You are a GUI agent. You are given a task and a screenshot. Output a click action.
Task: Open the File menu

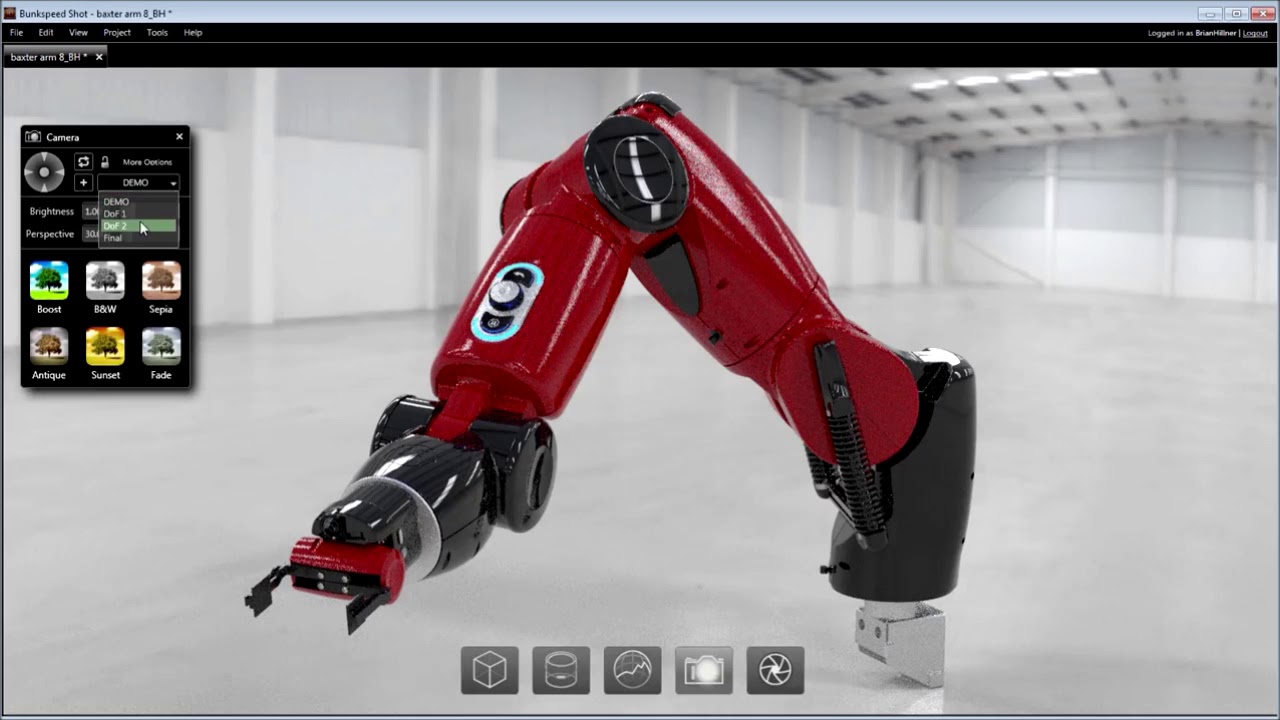(17, 33)
